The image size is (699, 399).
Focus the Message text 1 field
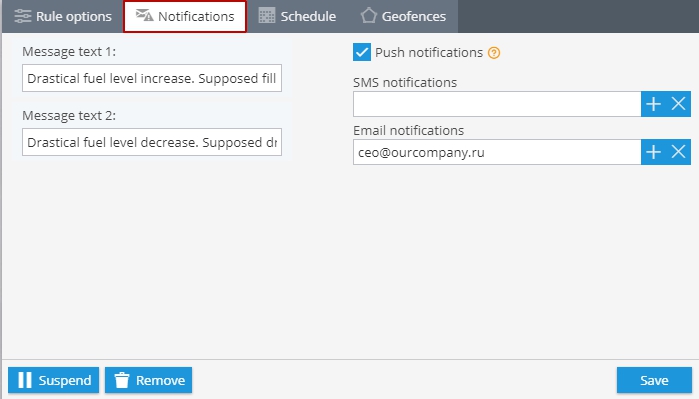pyautogui.click(x=152, y=78)
